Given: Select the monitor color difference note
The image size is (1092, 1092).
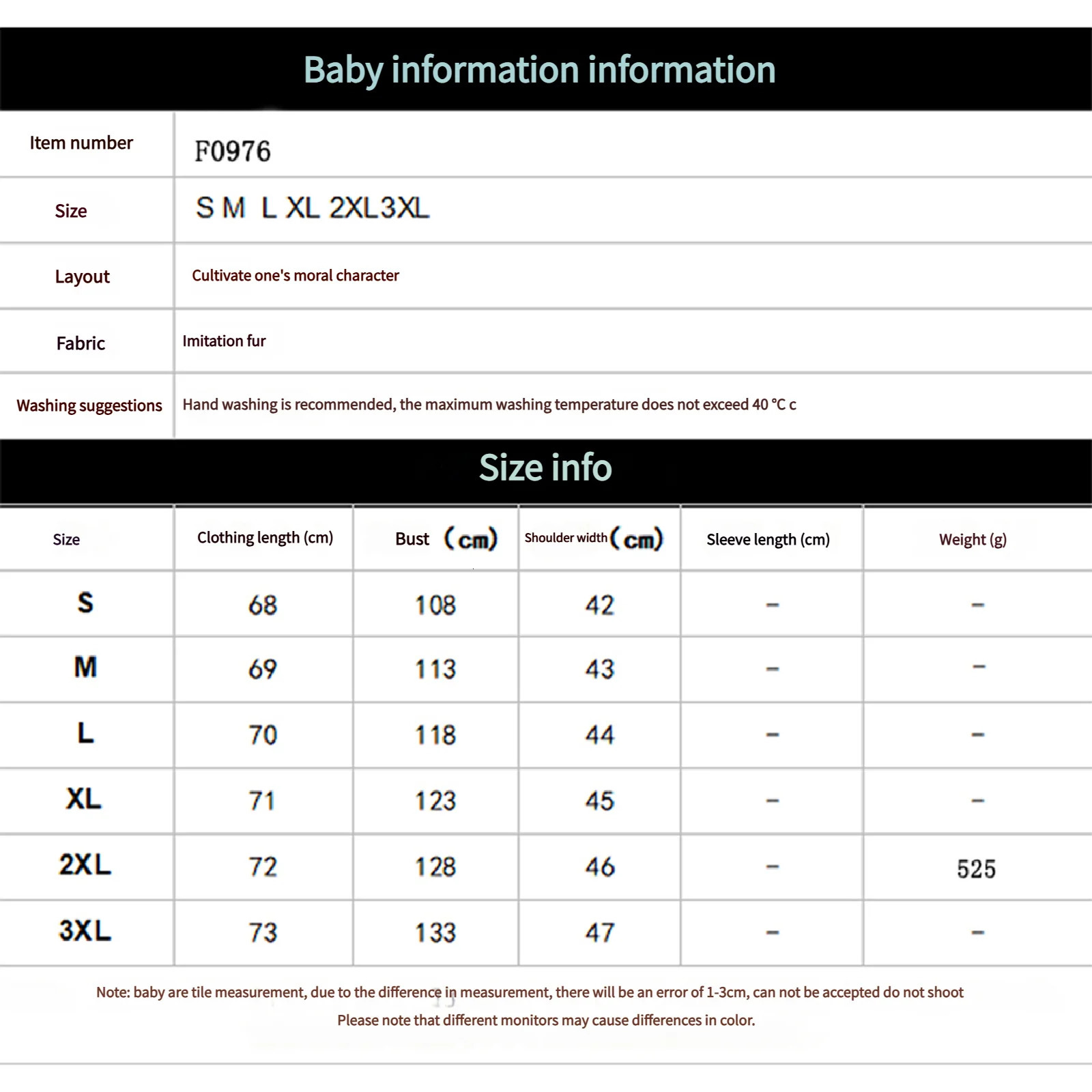Looking at the screenshot, I should (x=546, y=1020).
